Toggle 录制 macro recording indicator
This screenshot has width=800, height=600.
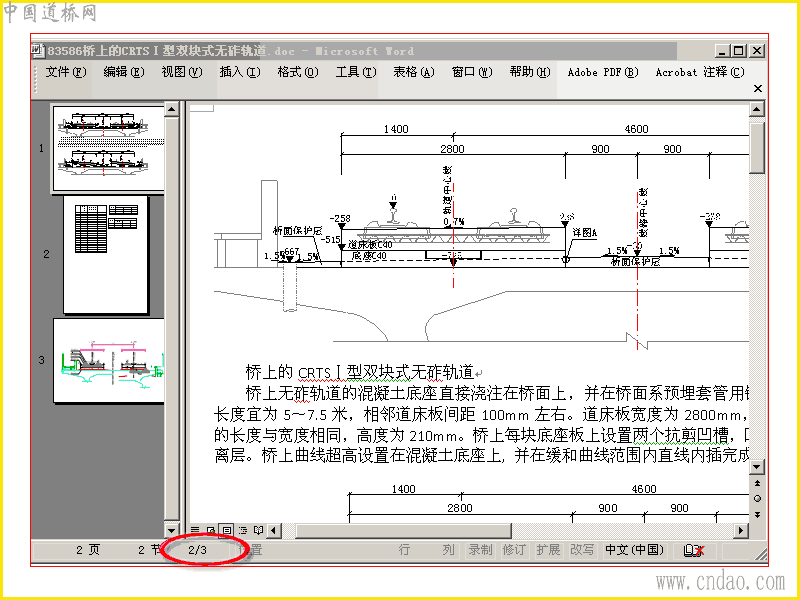coord(480,549)
